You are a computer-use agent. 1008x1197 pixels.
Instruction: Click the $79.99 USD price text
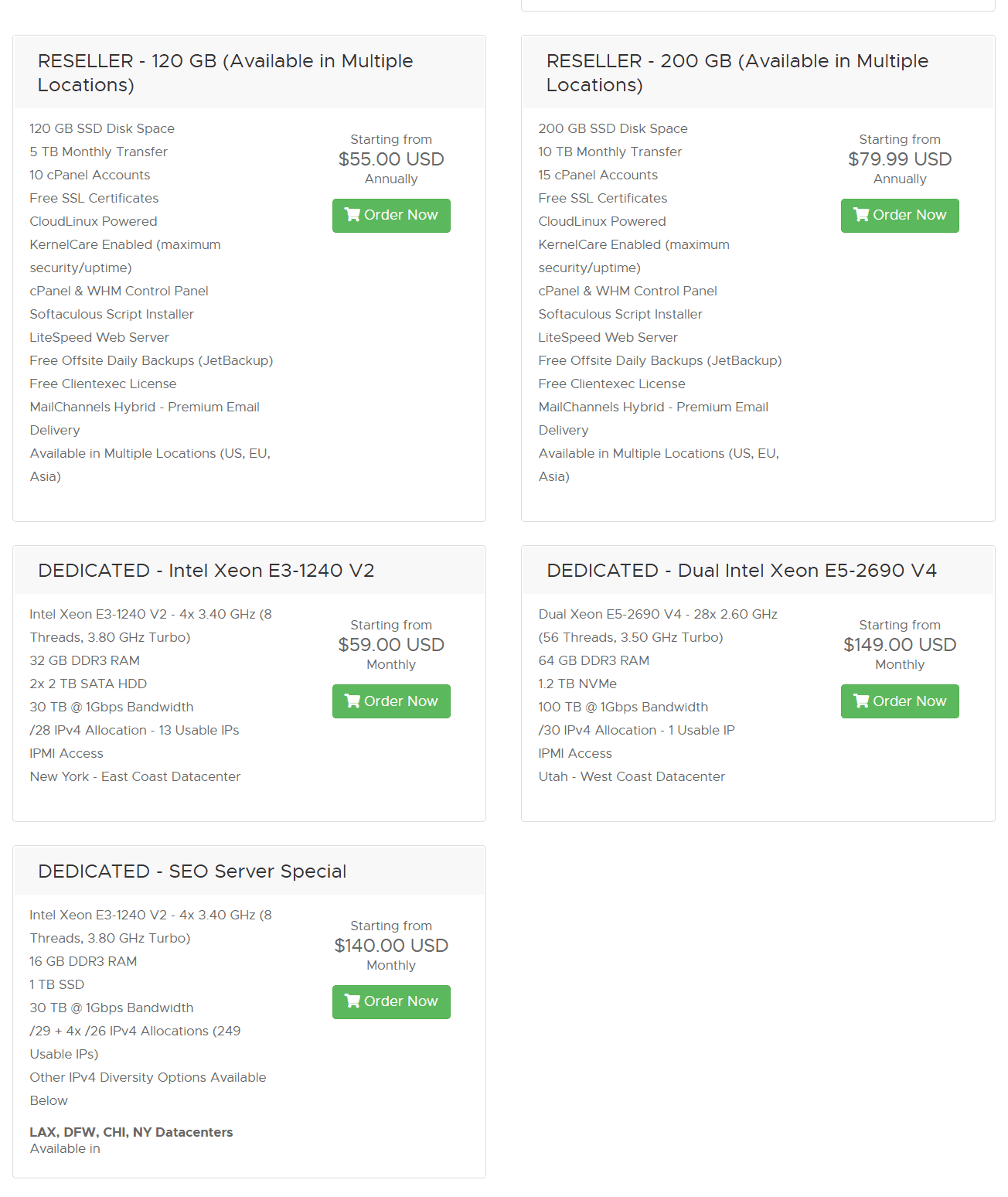tap(900, 159)
